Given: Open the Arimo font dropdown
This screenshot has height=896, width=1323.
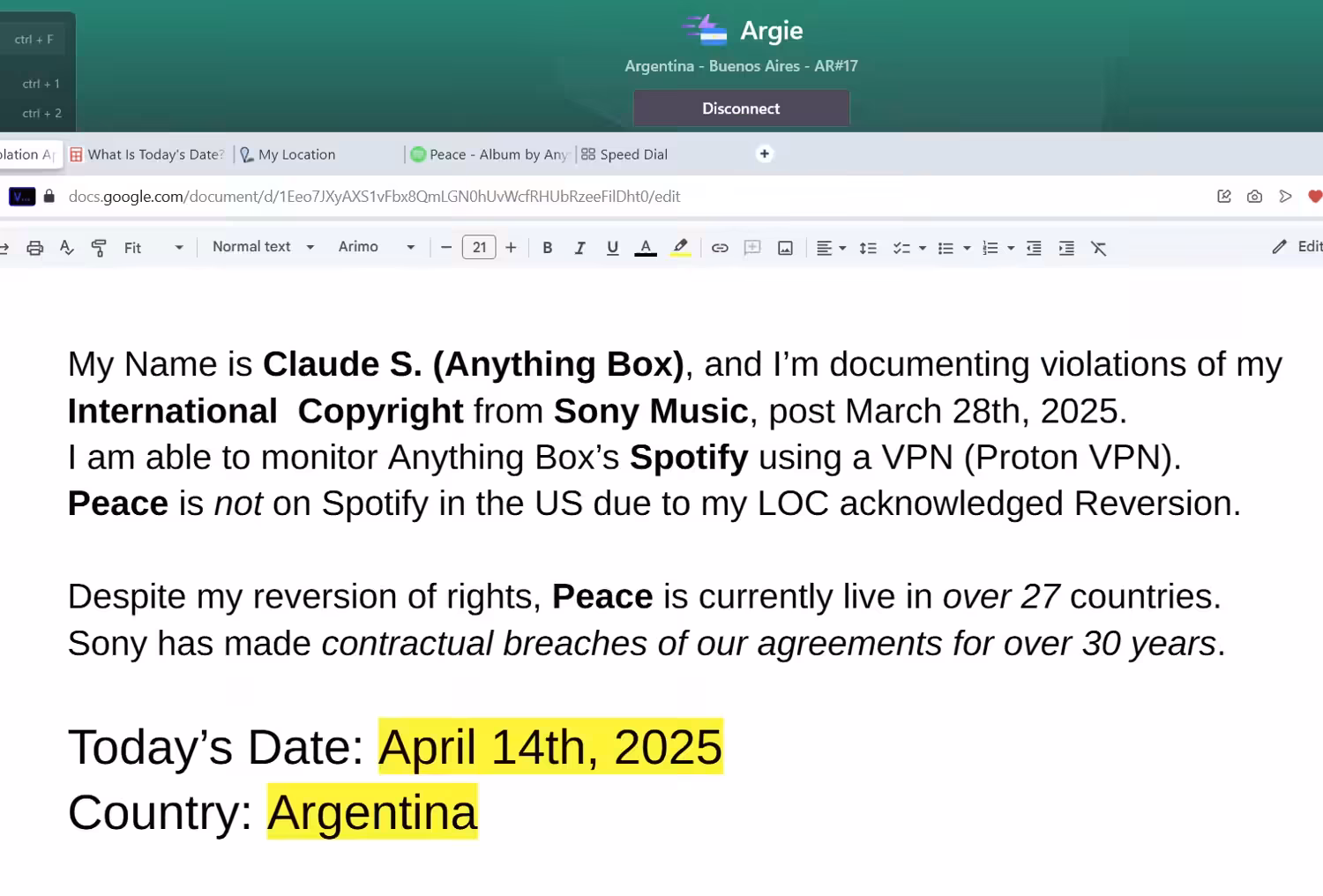Looking at the screenshot, I should point(377,247).
